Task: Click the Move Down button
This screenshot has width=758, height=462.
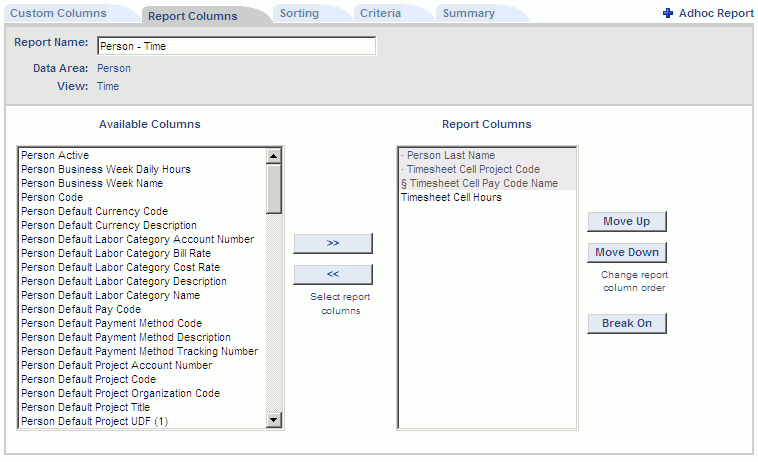Action: click(627, 252)
